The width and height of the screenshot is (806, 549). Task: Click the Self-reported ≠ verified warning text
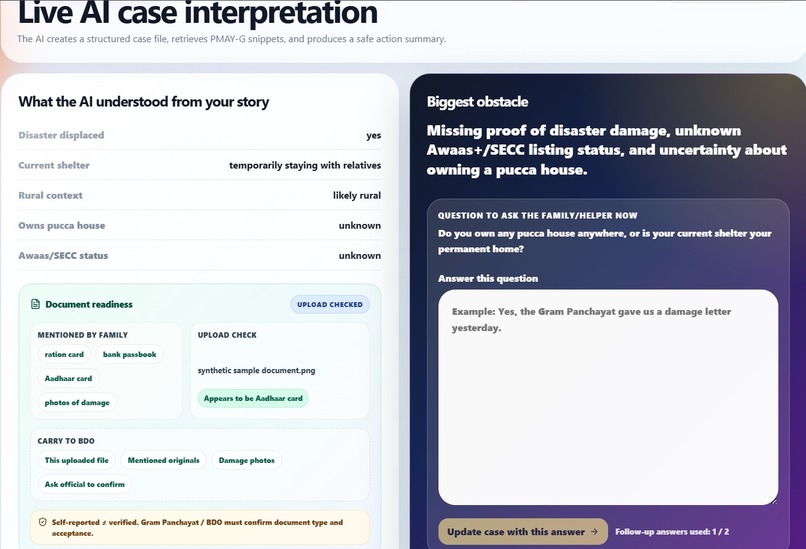click(197, 527)
